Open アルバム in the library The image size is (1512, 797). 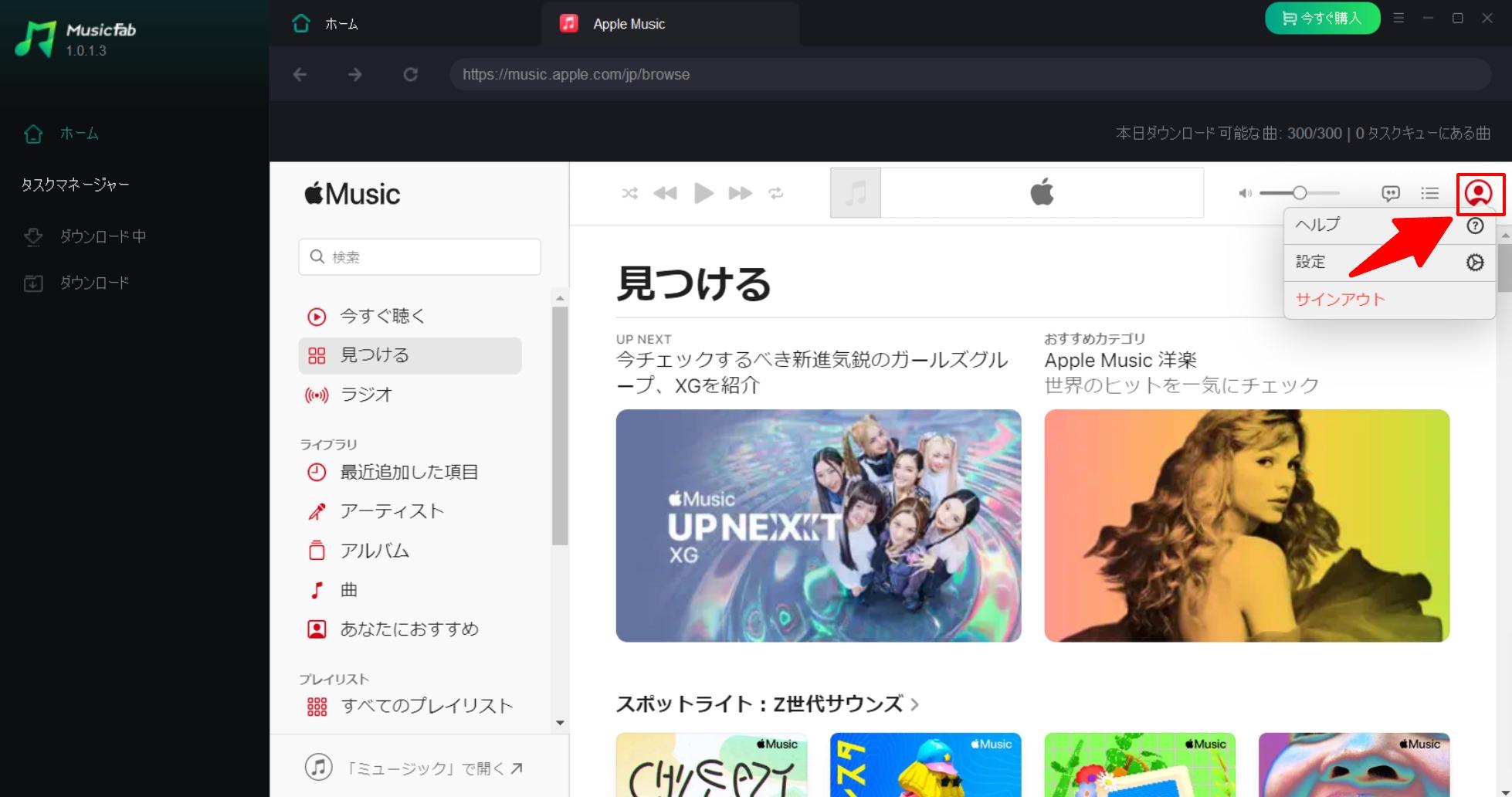[x=409, y=551]
